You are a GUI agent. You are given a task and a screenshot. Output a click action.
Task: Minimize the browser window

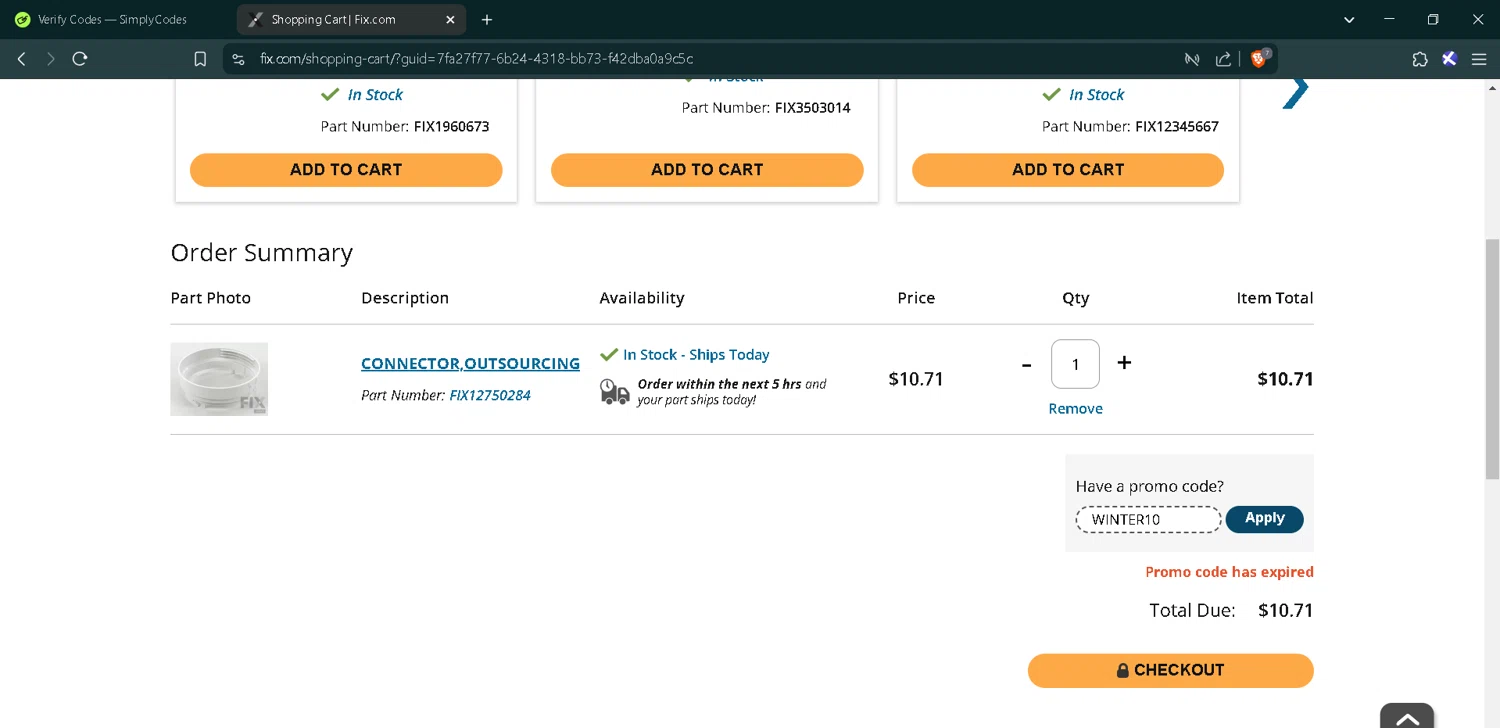click(x=1390, y=19)
